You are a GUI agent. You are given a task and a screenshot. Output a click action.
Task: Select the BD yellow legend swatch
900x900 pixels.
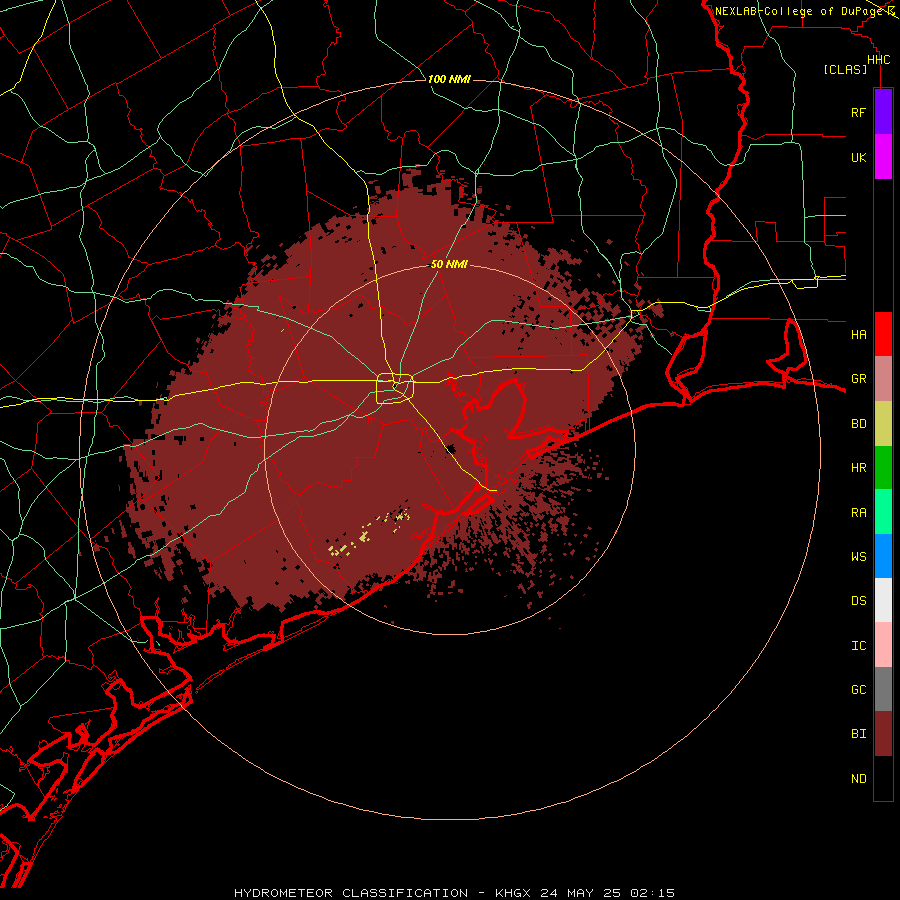click(x=883, y=424)
